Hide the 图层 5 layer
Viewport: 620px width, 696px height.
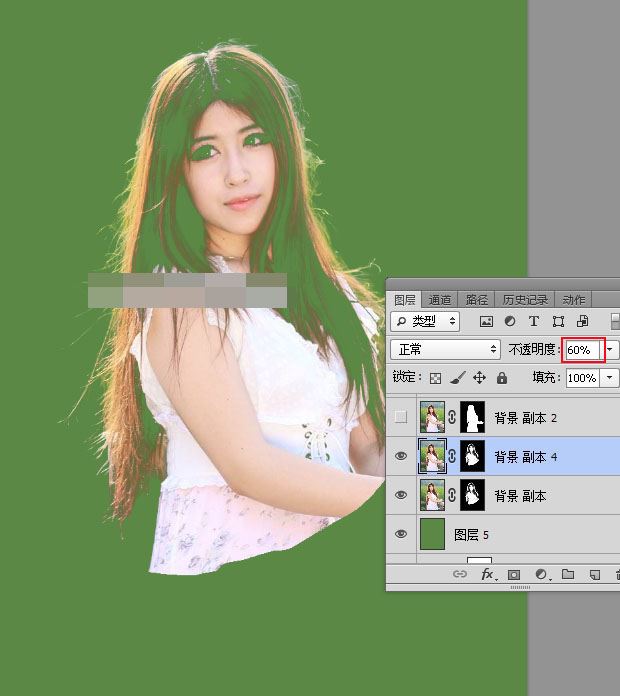401,534
